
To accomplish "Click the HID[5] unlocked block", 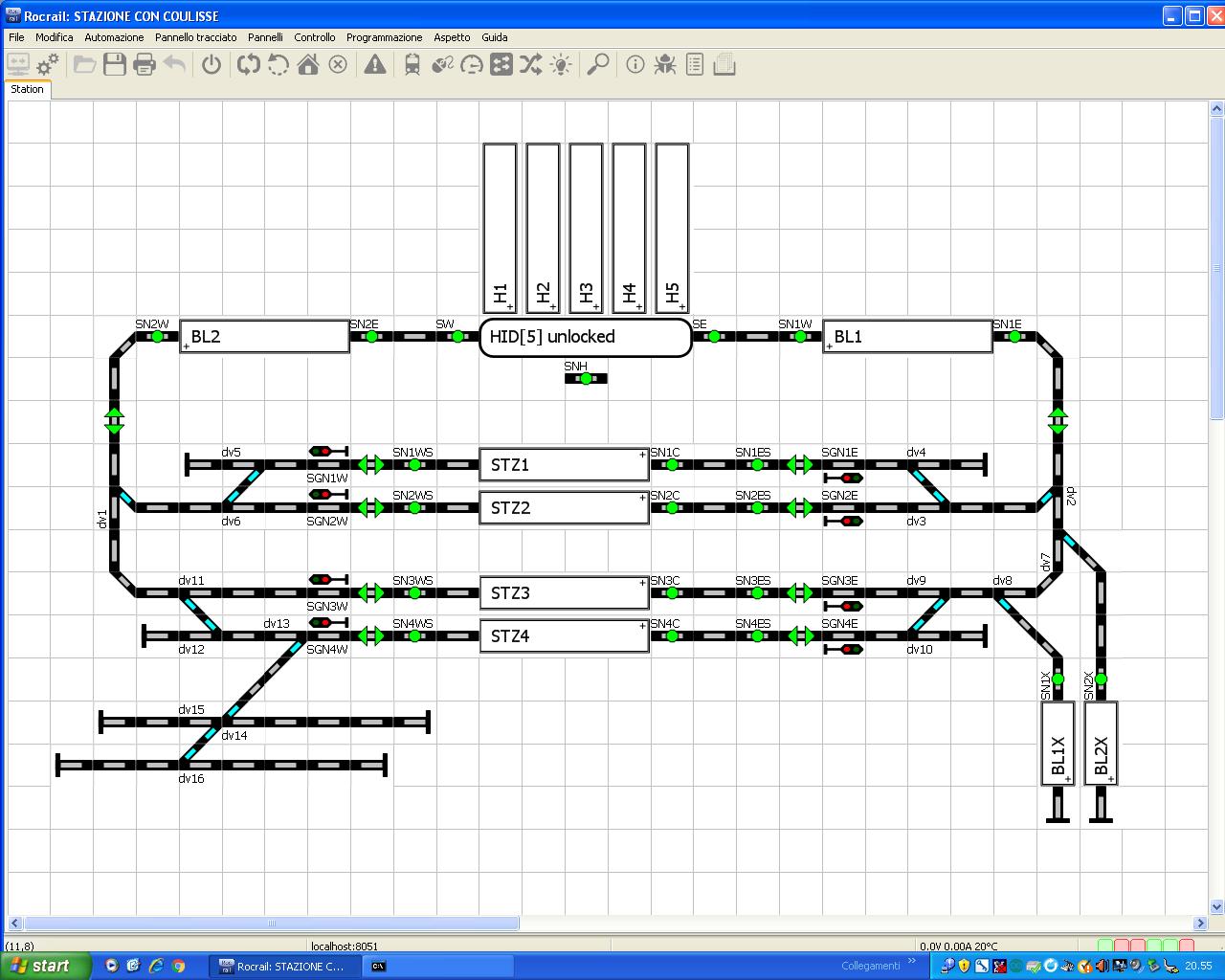I will 586,337.
